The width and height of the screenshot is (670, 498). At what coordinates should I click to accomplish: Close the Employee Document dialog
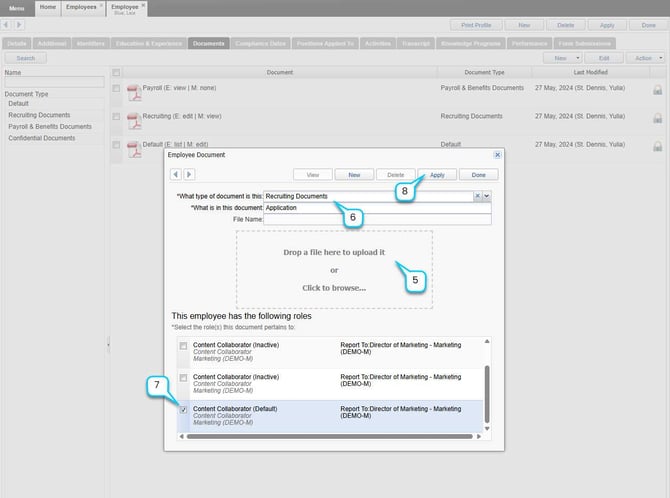[497, 155]
